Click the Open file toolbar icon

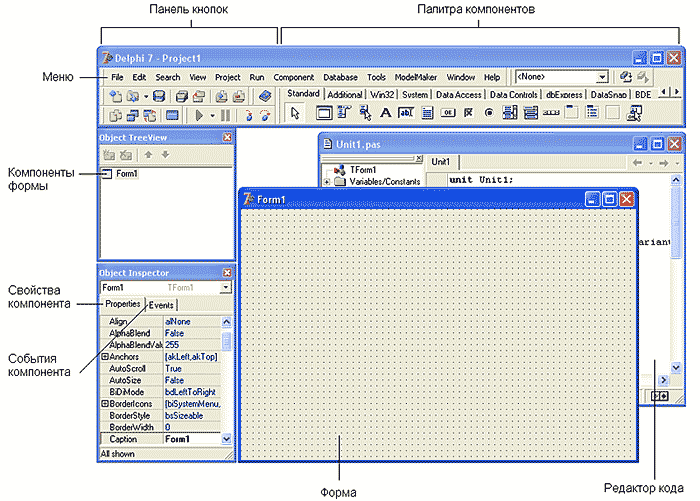133,96
